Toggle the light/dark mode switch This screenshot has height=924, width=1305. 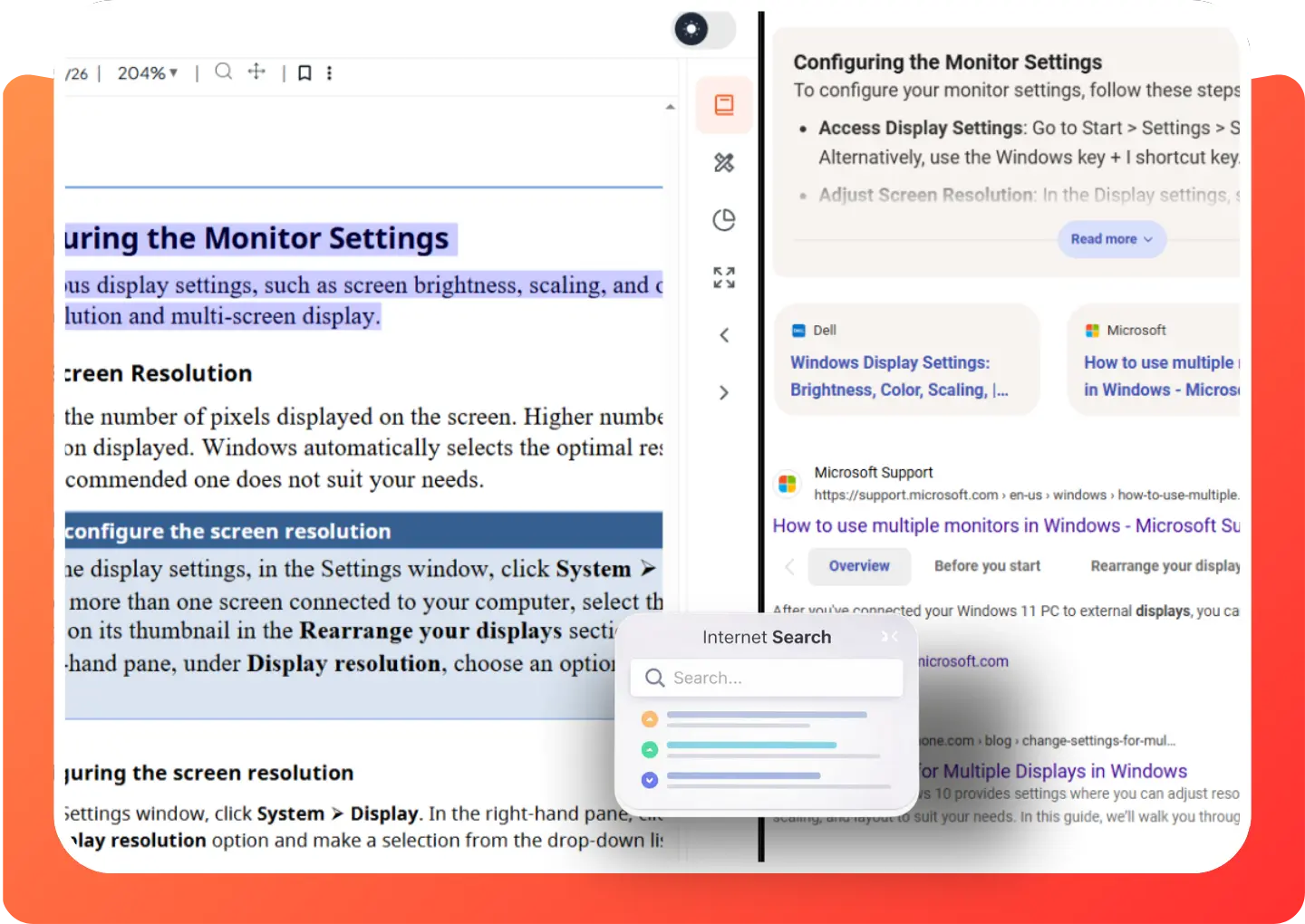tap(703, 29)
